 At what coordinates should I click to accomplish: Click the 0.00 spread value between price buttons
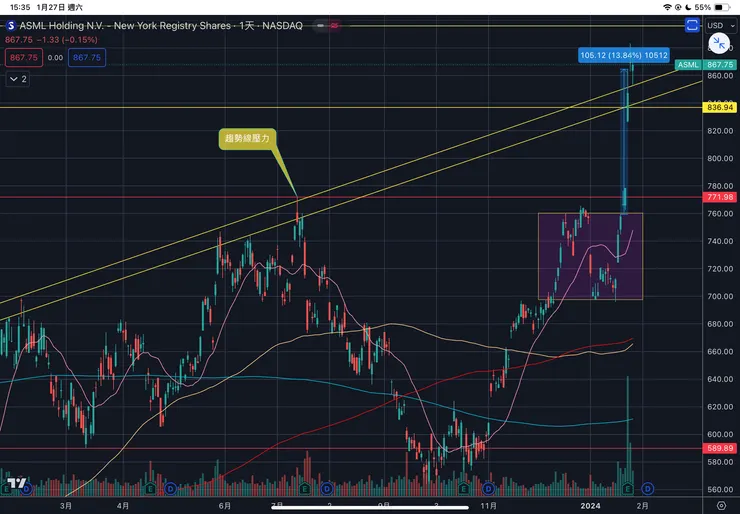55,58
